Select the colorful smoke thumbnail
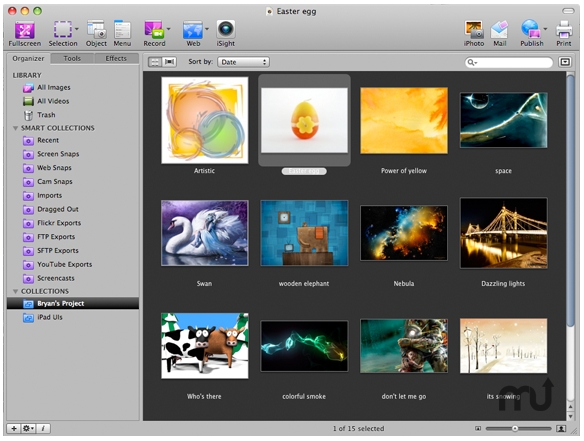584x441 pixels. [x=304, y=346]
